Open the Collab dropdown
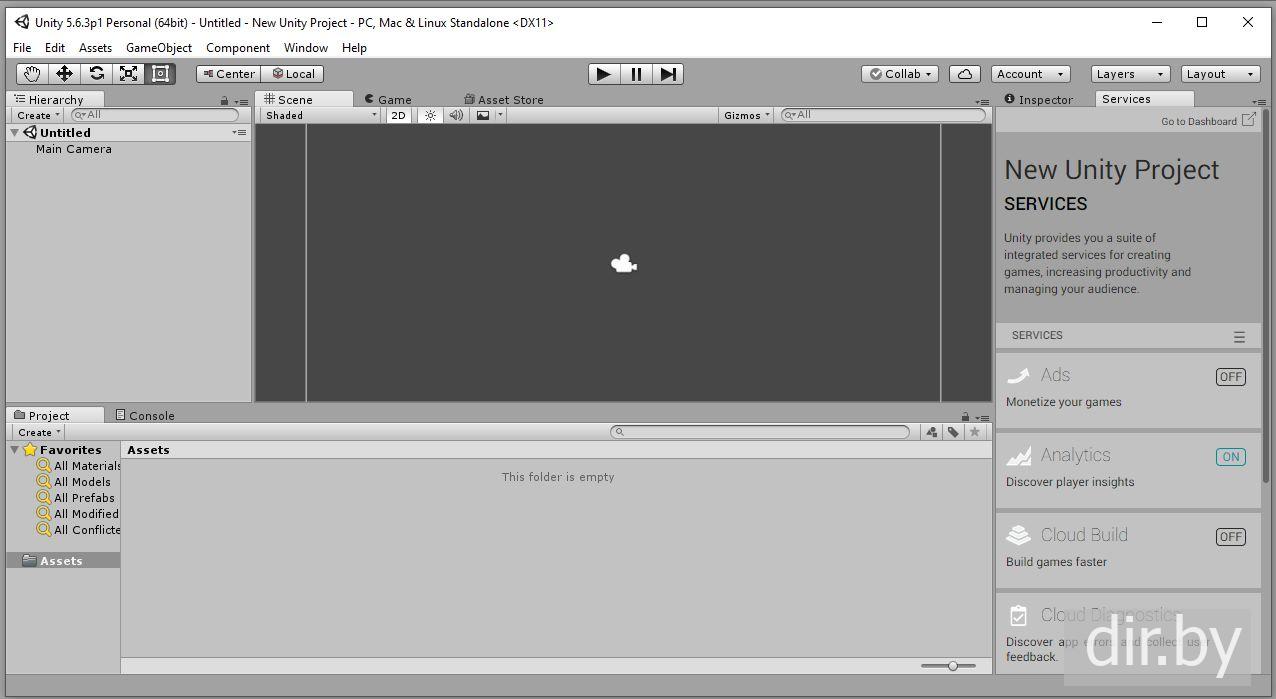The height and width of the screenshot is (699, 1276). click(x=900, y=74)
